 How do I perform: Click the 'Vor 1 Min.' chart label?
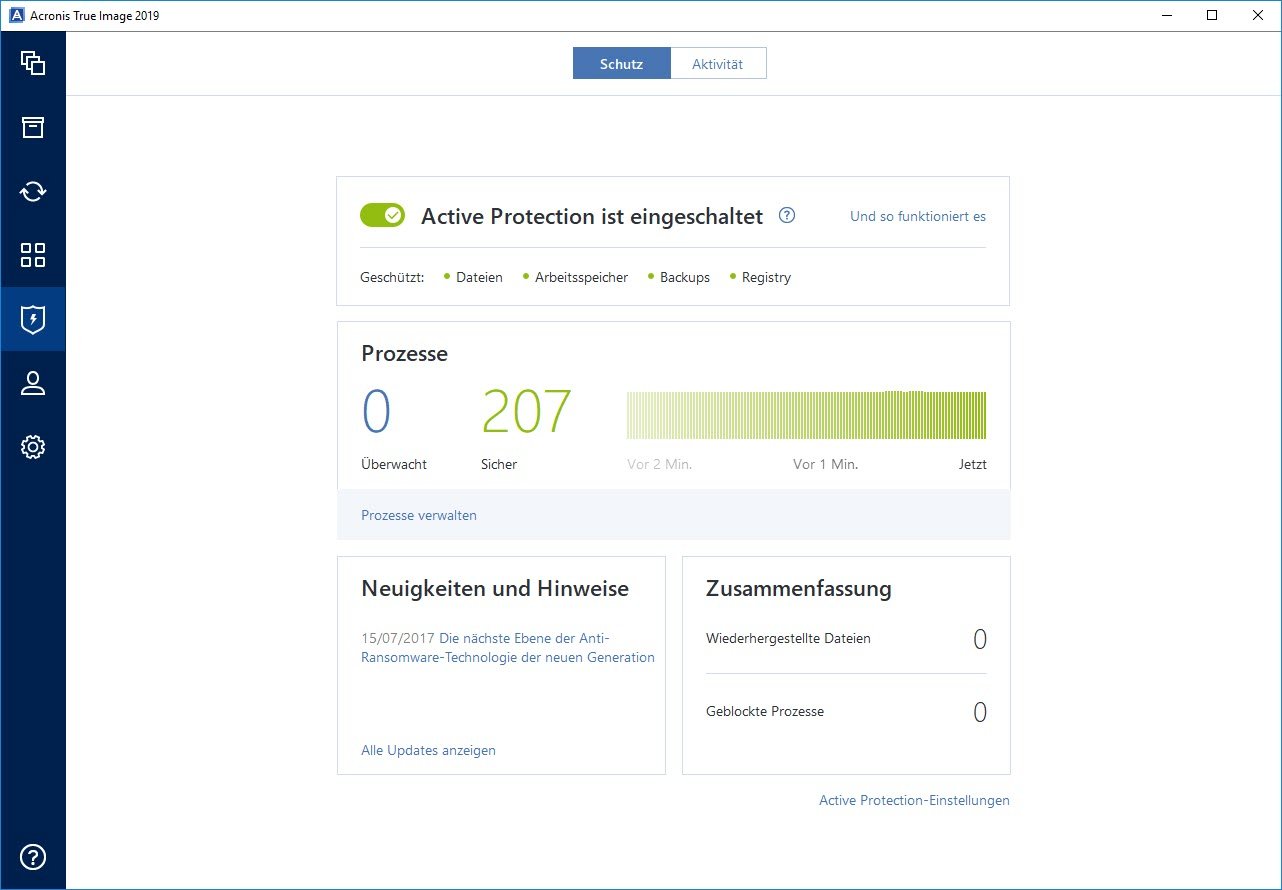pos(825,464)
